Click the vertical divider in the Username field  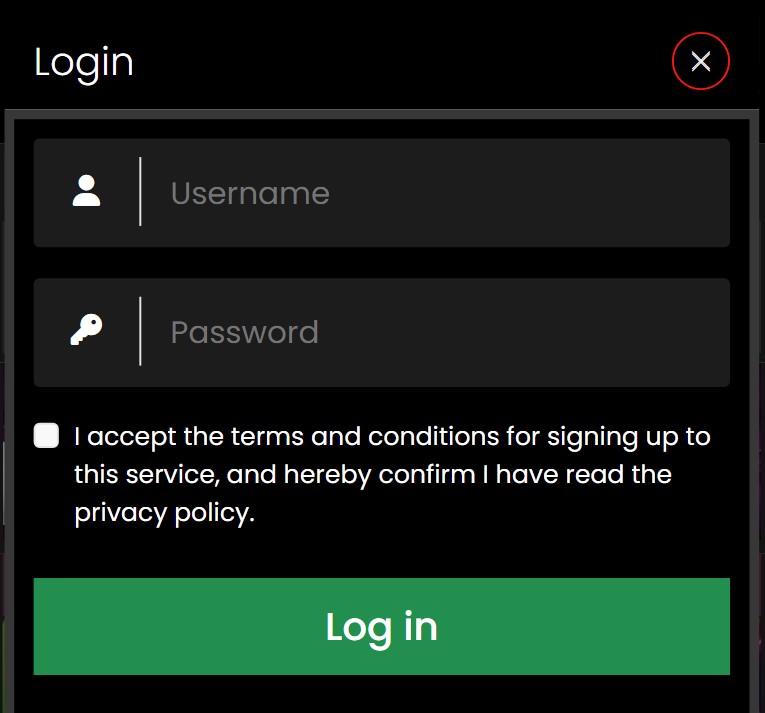click(141, 191)
